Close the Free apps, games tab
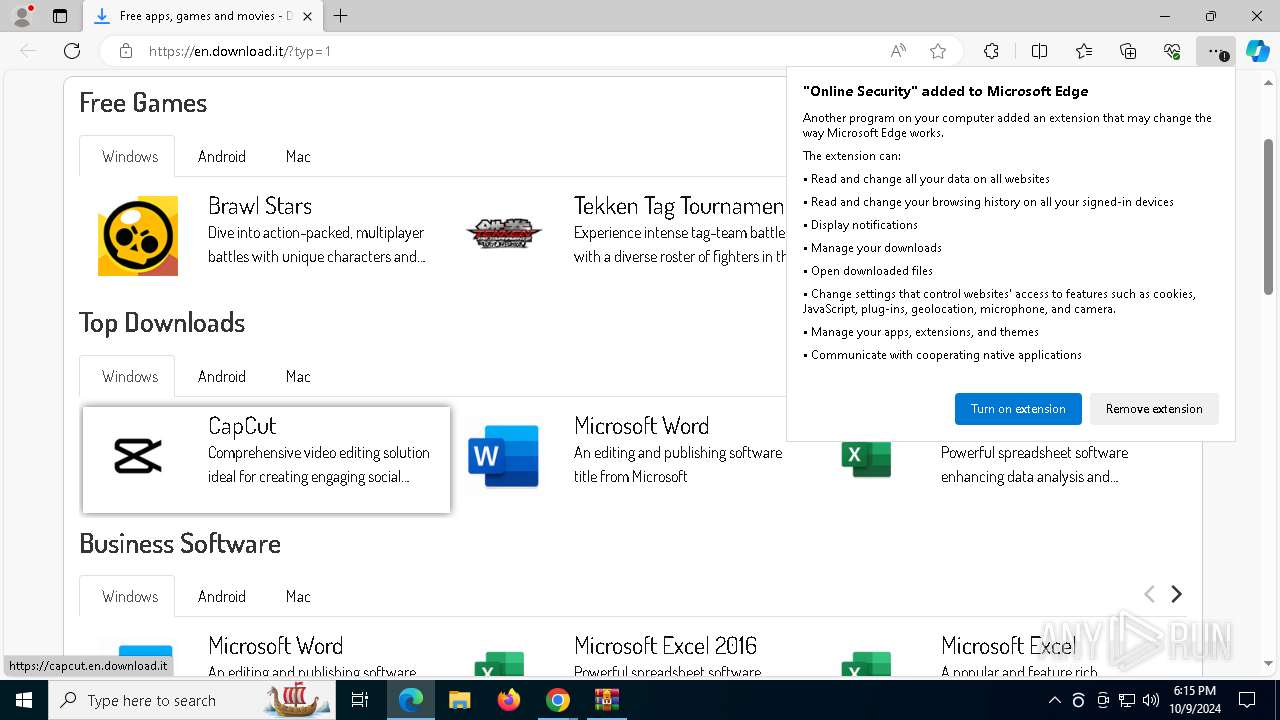 (x=307, y=16)
